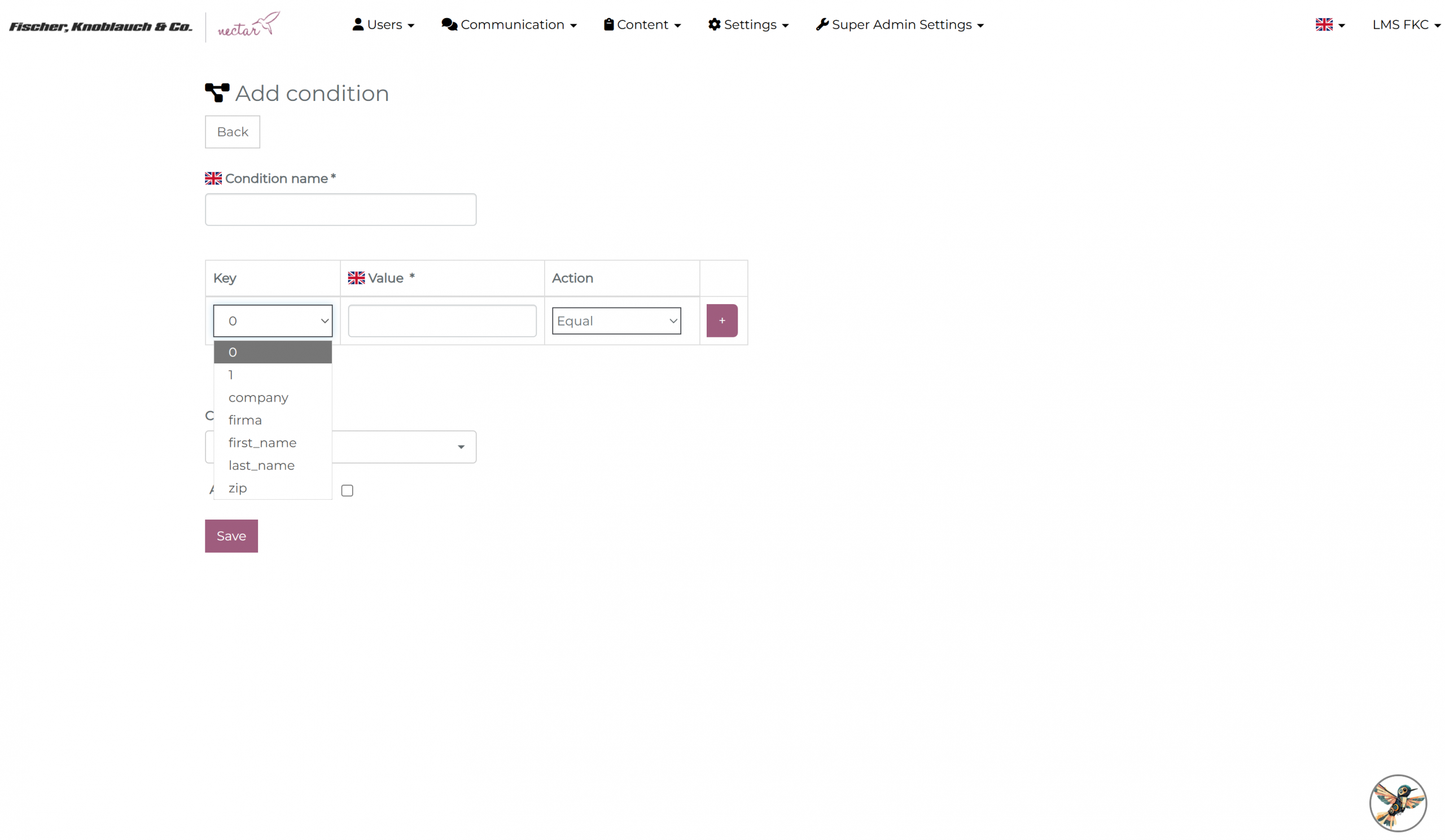The image size is (1445, 840).
Task: Toggle the checkbox above Save
Action: [x=347, y=490]
